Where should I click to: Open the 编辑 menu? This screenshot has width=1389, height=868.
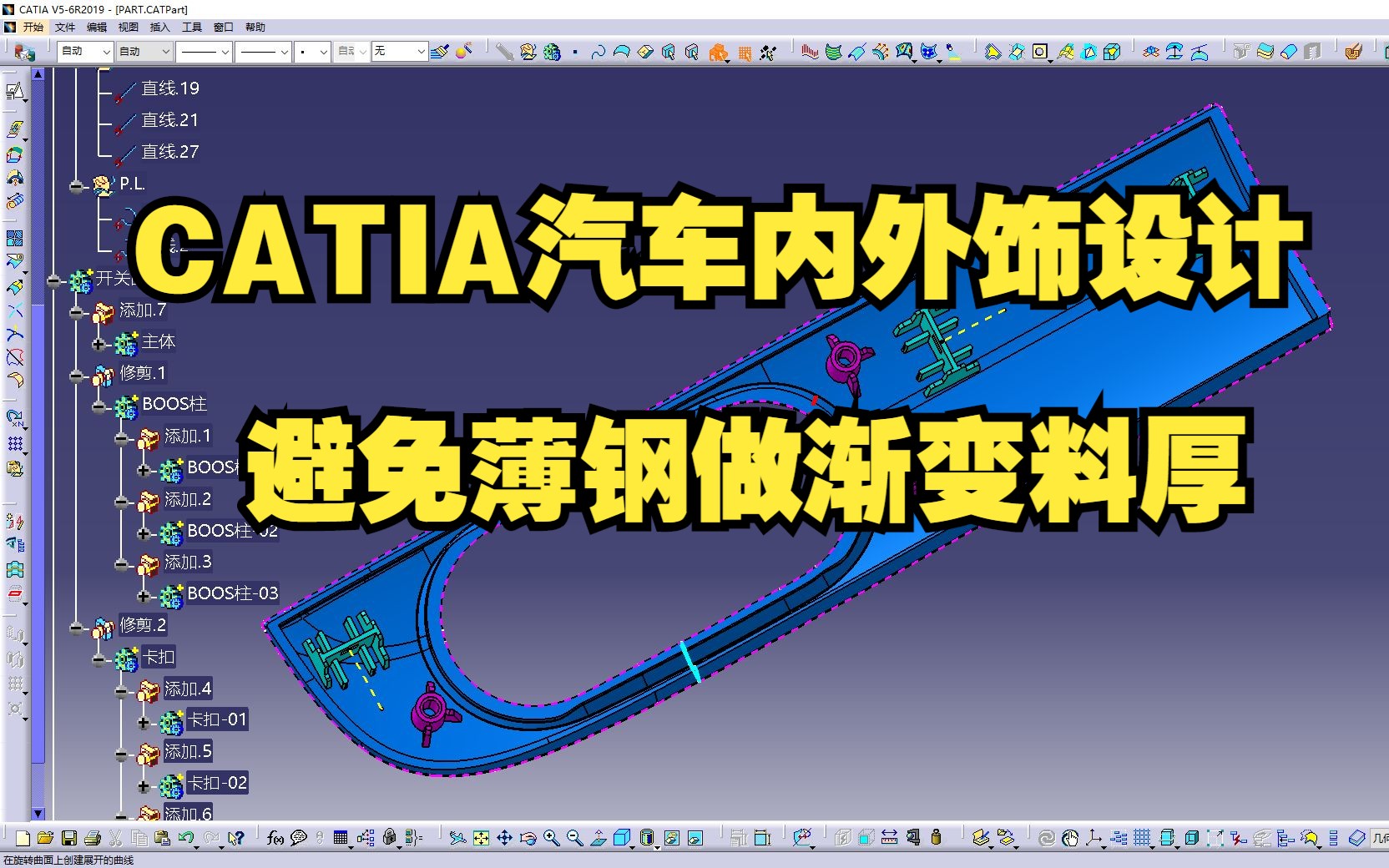[x=97, y=27]
